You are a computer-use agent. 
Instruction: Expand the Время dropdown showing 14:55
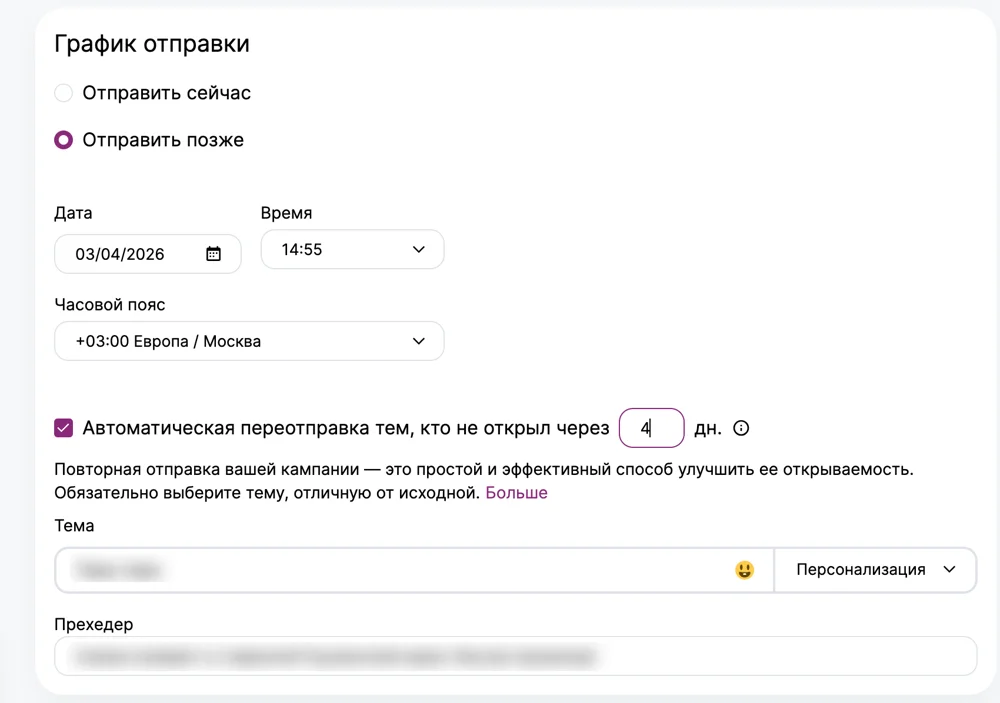pos(352,249)
